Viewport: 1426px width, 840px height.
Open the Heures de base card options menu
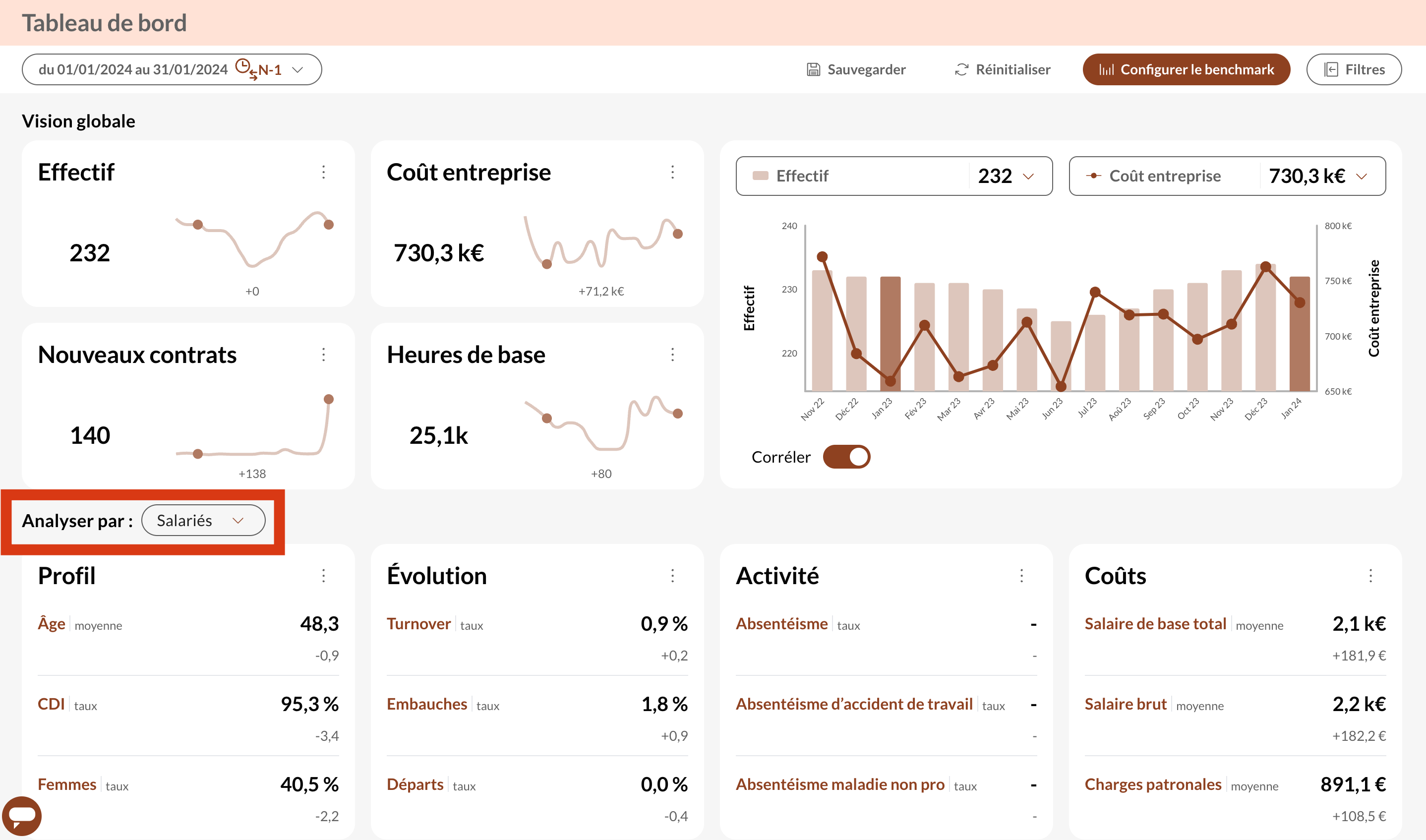pyautogui.click(x=672, y=355)
